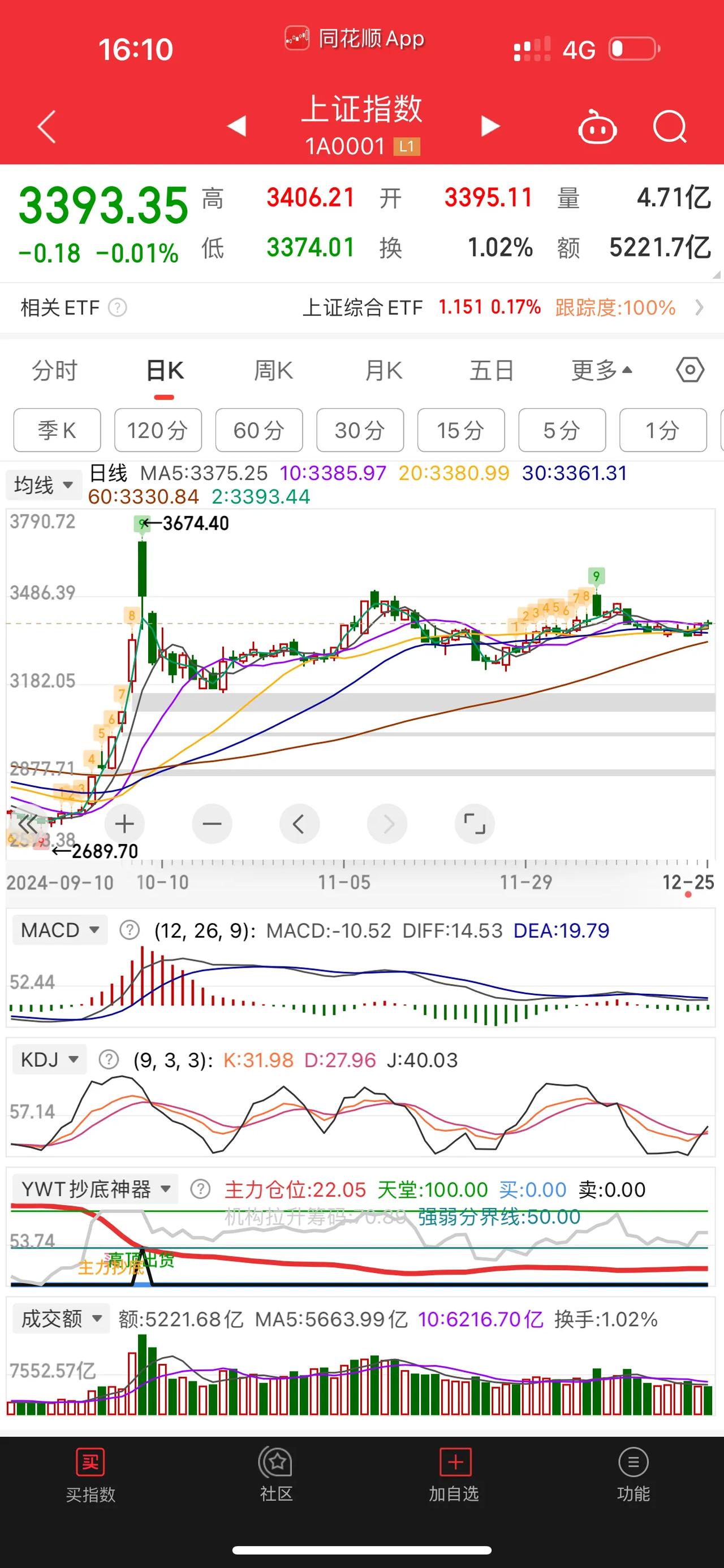Open 社区 community icon
The image size is (724, 1568).
pyautogui.click(x=276, y=1475)
